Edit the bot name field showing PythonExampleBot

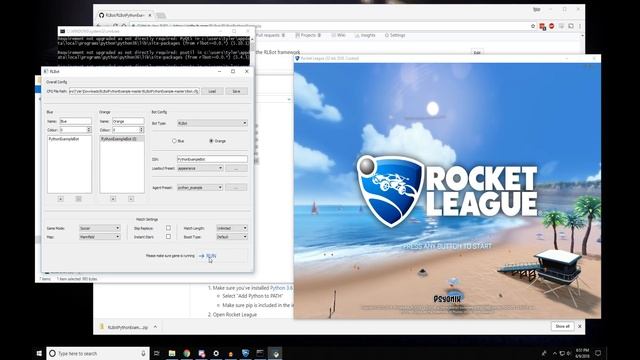(212, 159)
